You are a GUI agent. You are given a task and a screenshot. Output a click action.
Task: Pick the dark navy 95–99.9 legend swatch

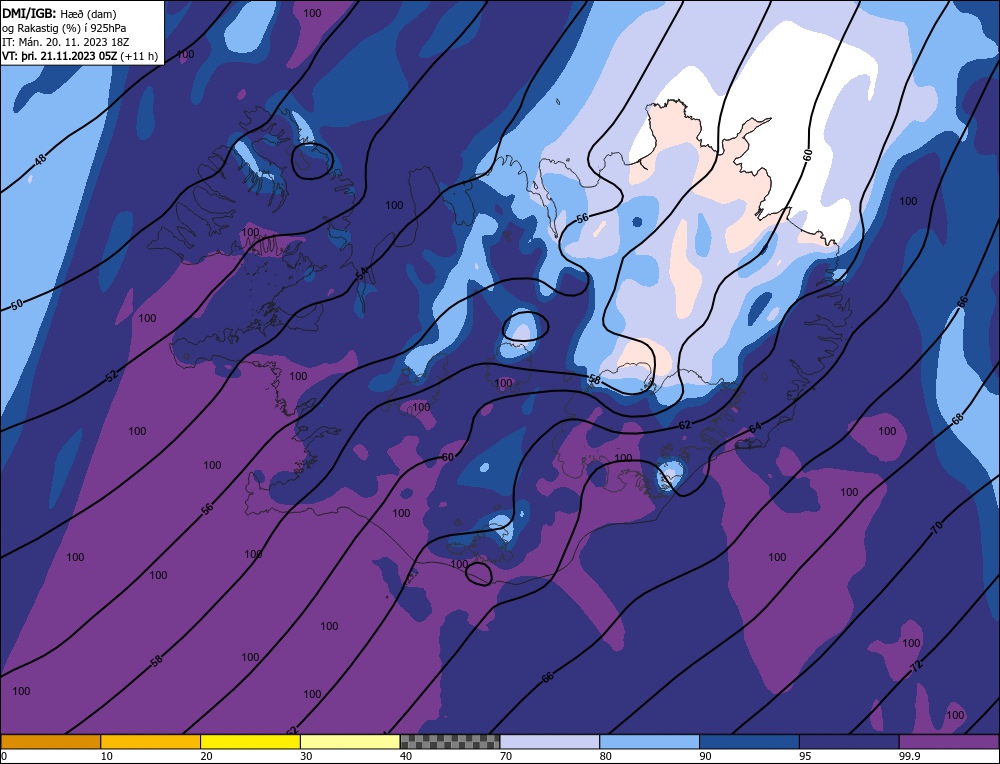pyautogui.click(x=849, y=741)
